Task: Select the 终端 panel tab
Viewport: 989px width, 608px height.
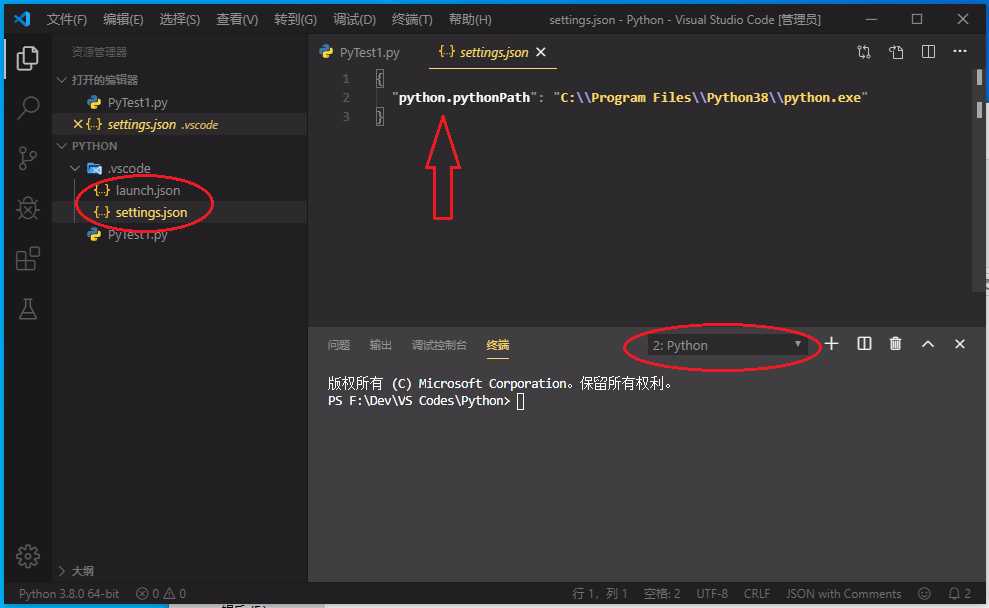Action: [x=498, y=345]
